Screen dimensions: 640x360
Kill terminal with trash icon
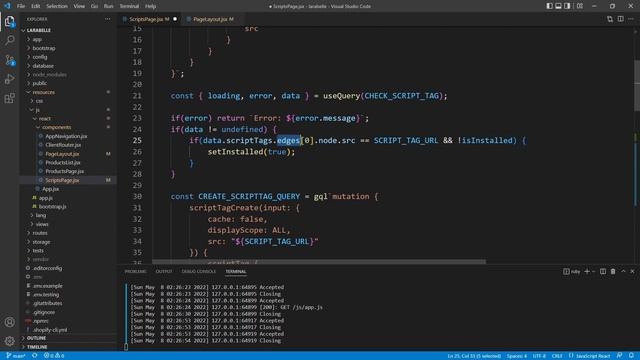(613, 271)
